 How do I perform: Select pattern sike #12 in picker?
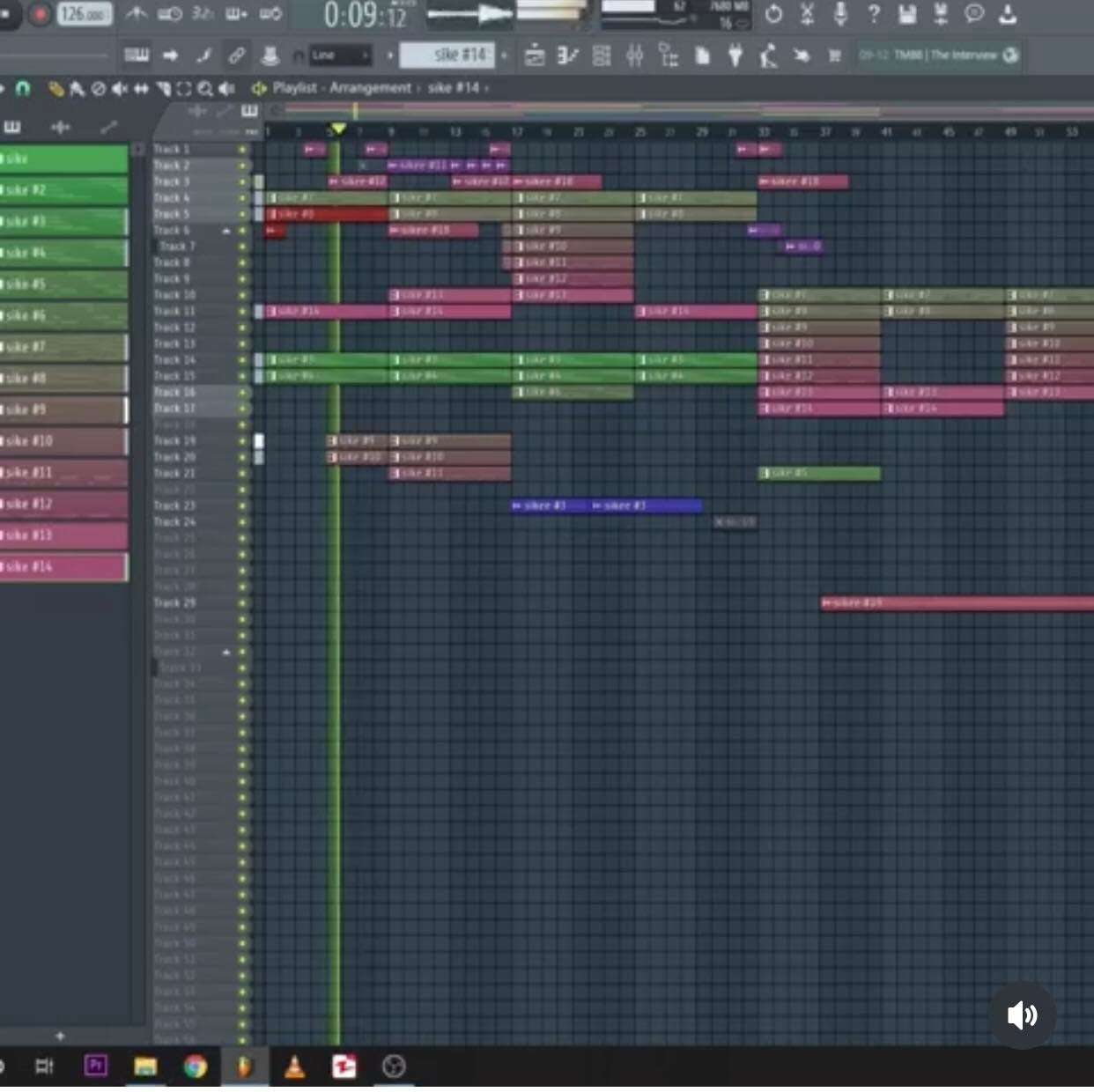click(64, 504)
